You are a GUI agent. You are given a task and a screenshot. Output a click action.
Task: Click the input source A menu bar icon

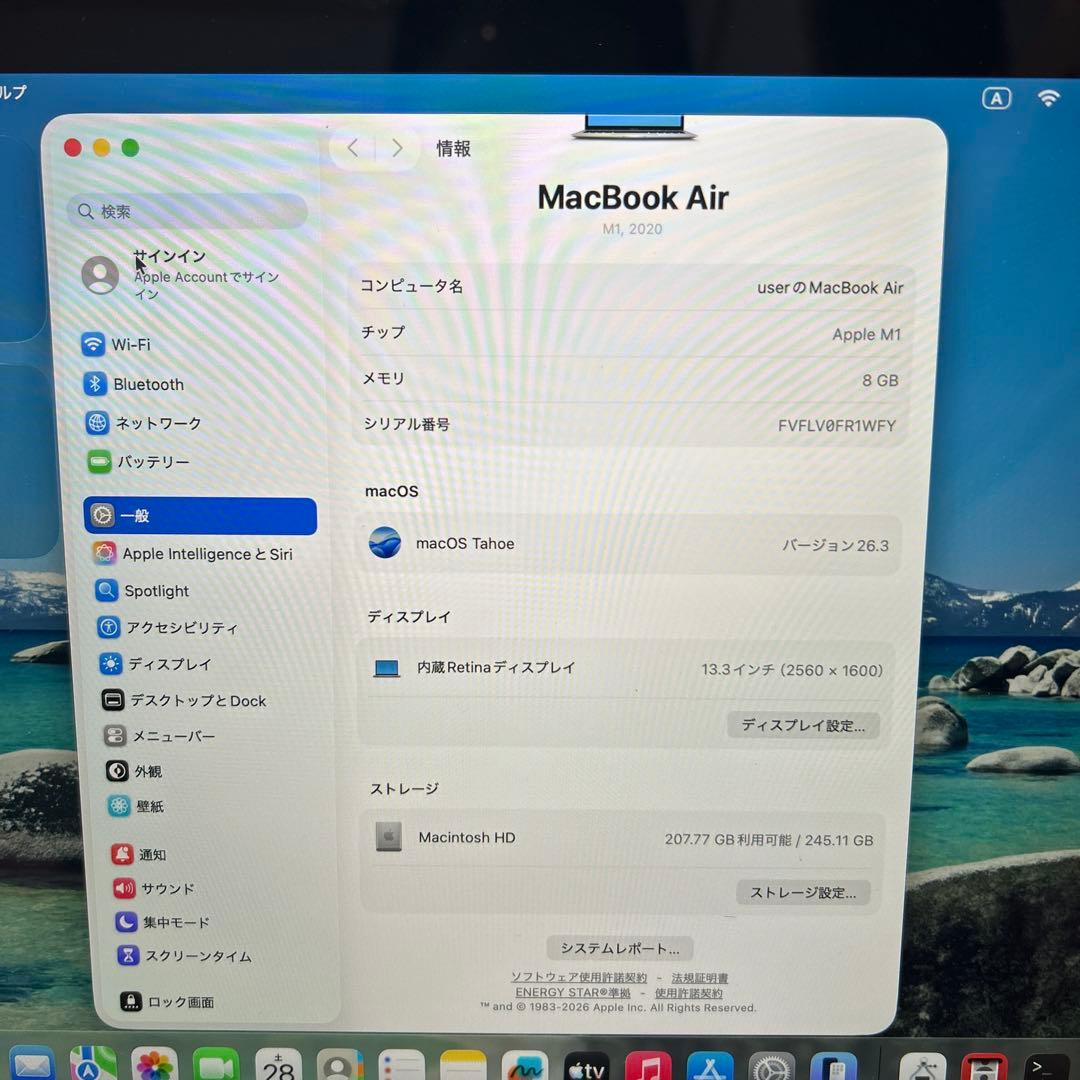[x=997, y=98]
